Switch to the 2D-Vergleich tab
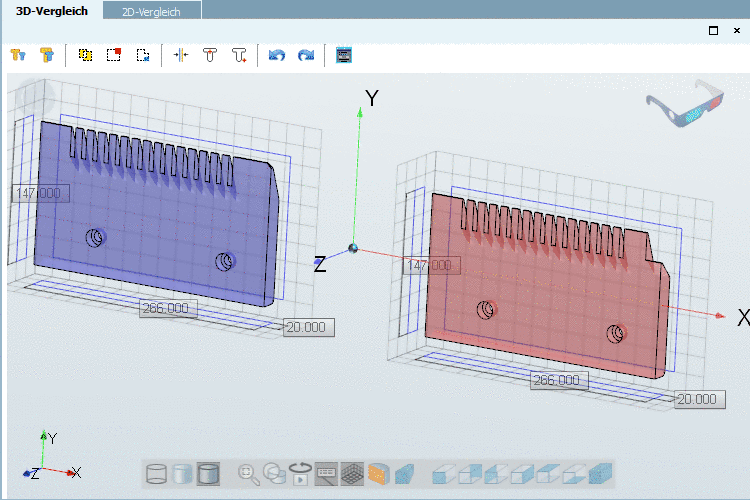 [x=151, y=11]
